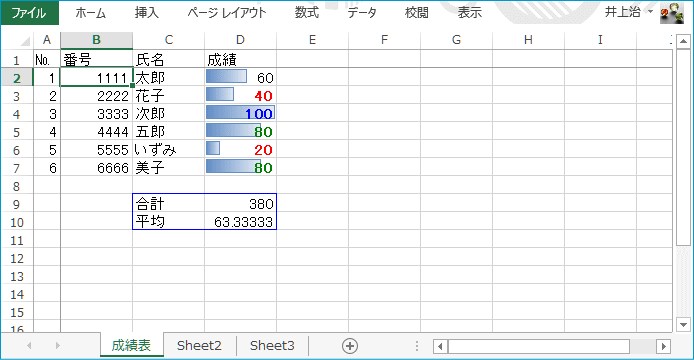Select column D header
Screen dimensions: 694x360
click(x=240, y=40)
